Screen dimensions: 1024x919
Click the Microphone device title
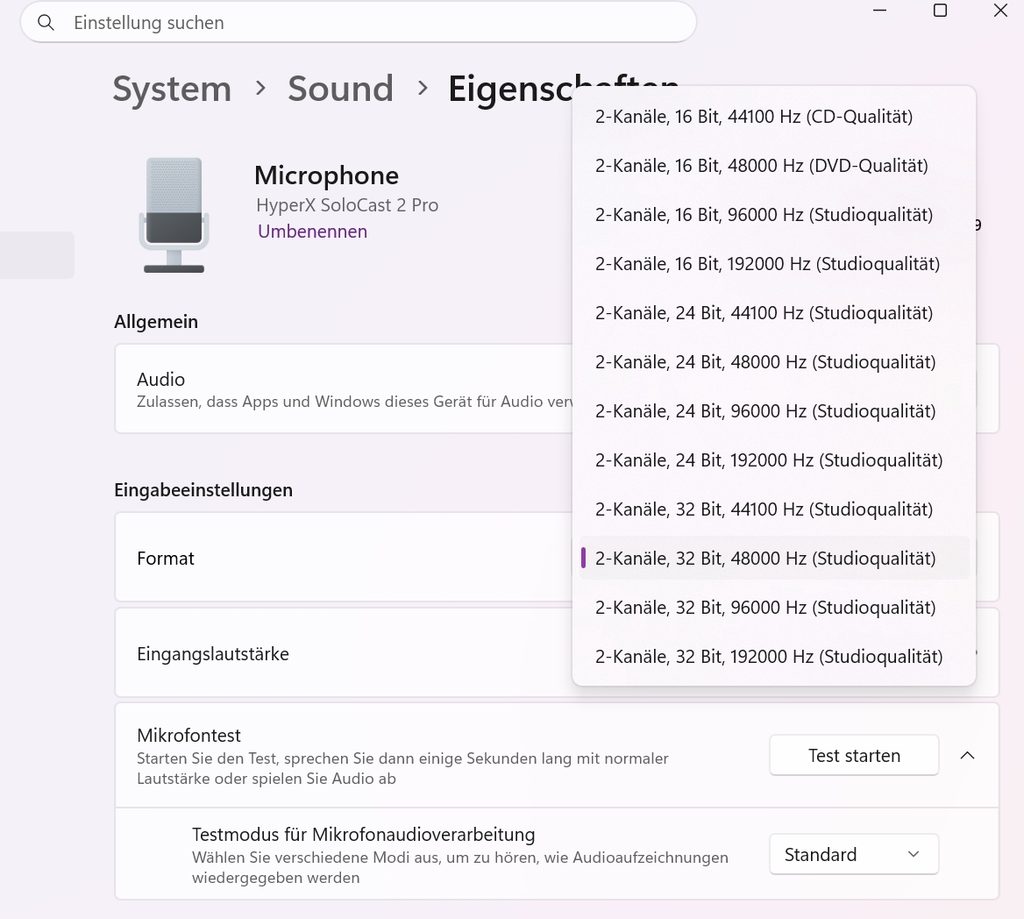(x=327, y=175)
